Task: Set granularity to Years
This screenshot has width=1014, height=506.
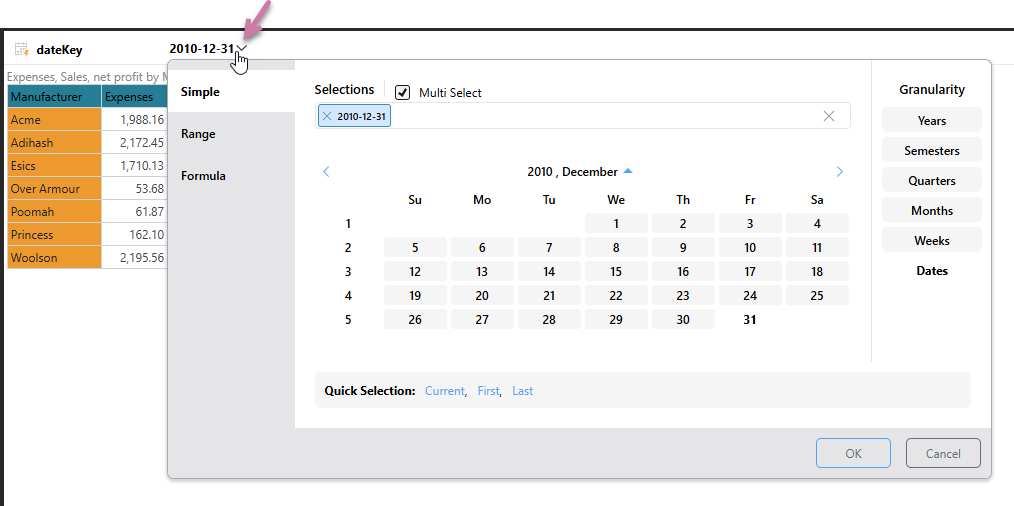Action: coord(931,121)
